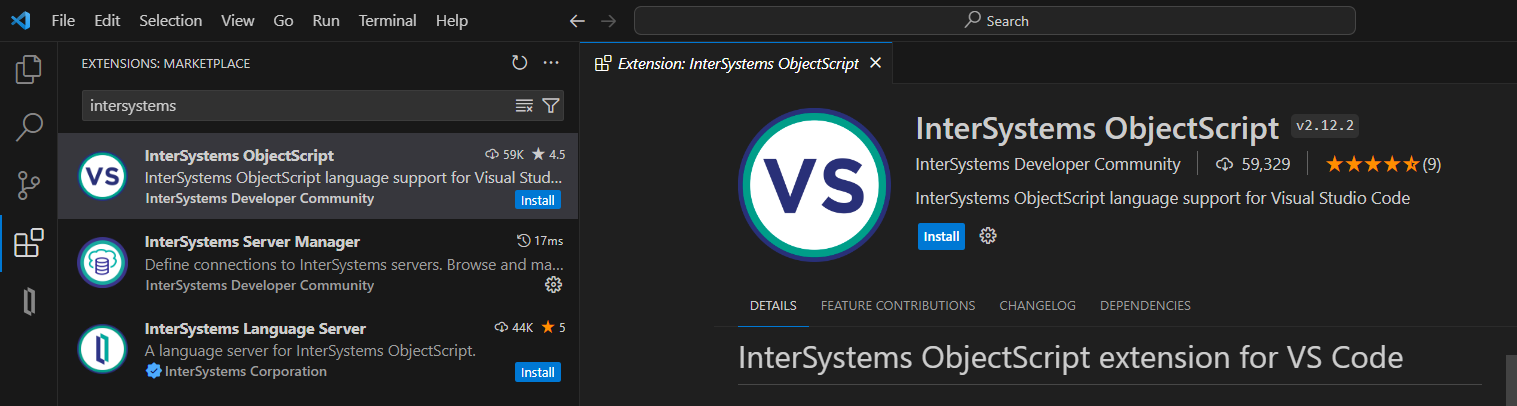Select InterSystems ObjectScript list entry
The width and height of the screenshot is (1517, 406).
[x=318, y=176]
